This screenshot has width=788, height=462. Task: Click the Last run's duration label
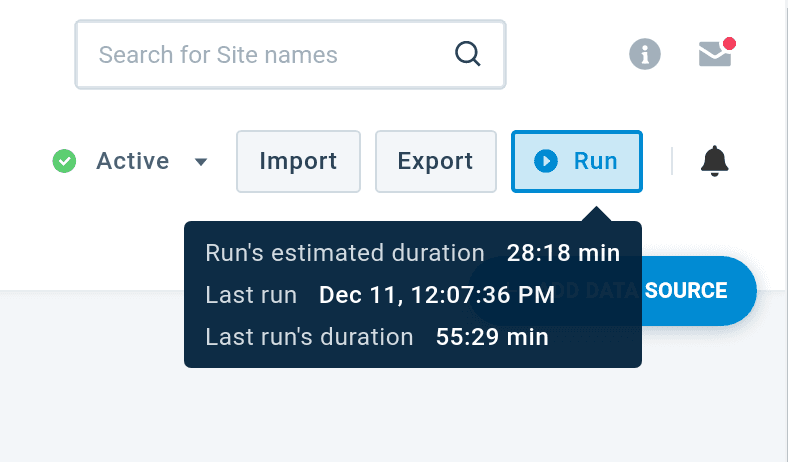click(309, 337)
